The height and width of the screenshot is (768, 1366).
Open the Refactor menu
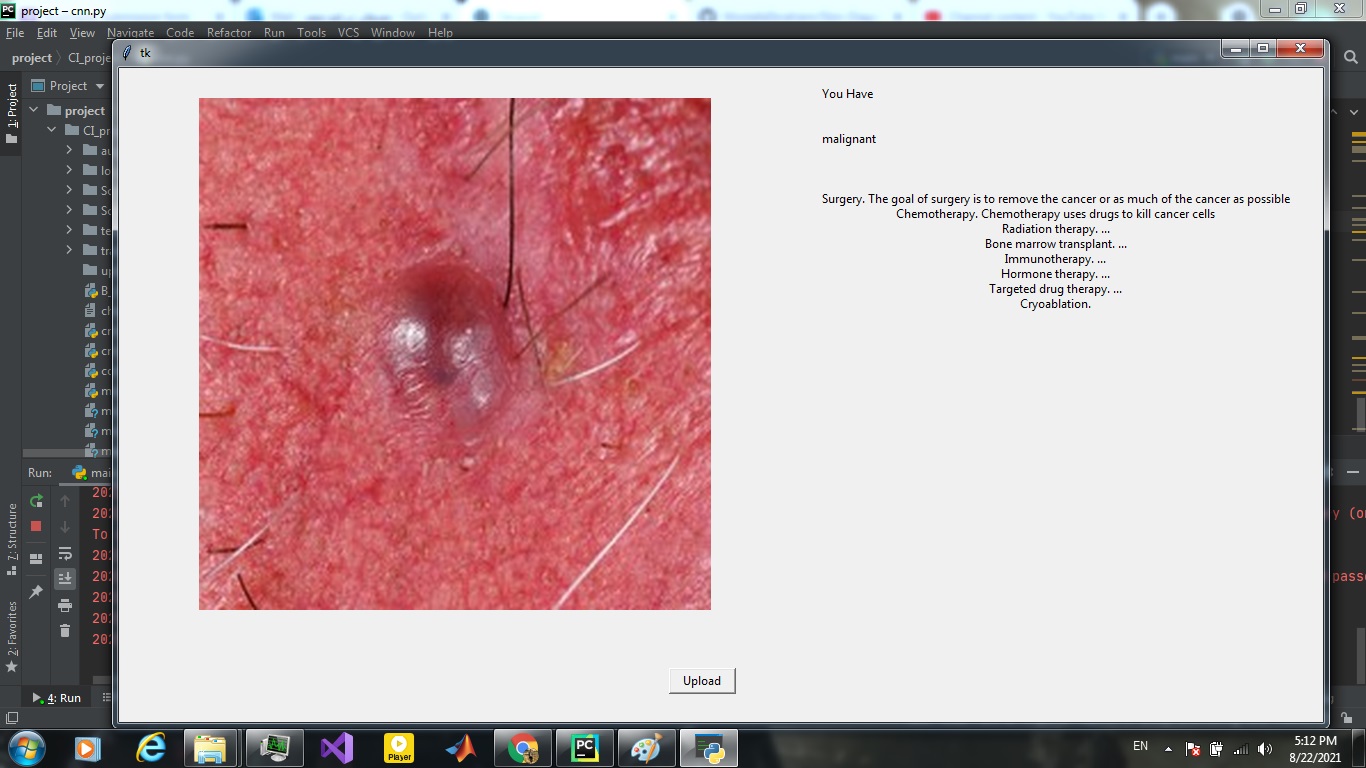[x=229, y=33]
